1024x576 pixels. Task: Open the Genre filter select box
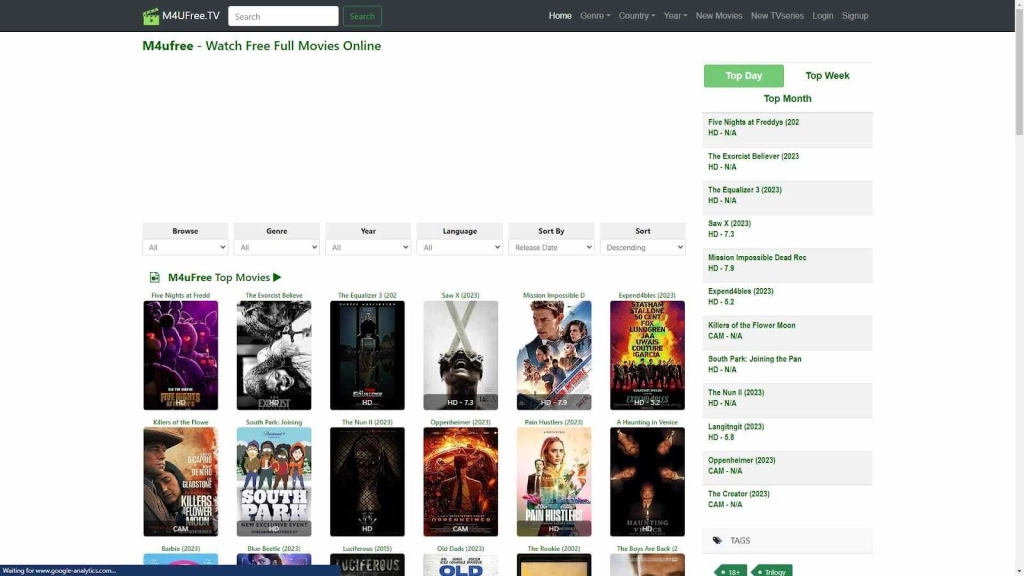277,248
